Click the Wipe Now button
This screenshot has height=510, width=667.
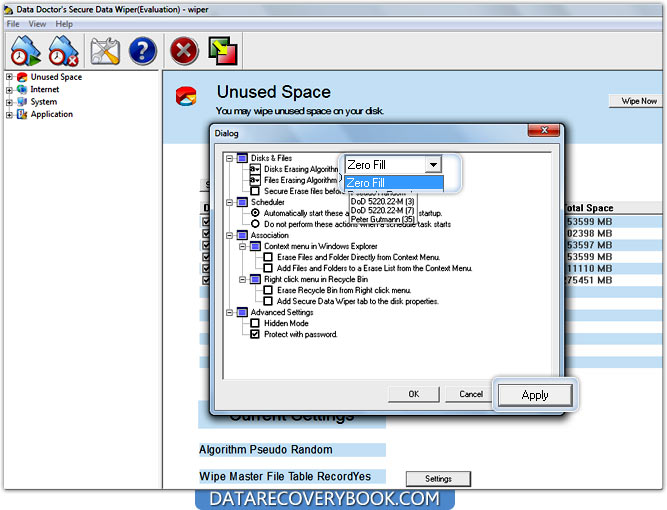[638, 101]
